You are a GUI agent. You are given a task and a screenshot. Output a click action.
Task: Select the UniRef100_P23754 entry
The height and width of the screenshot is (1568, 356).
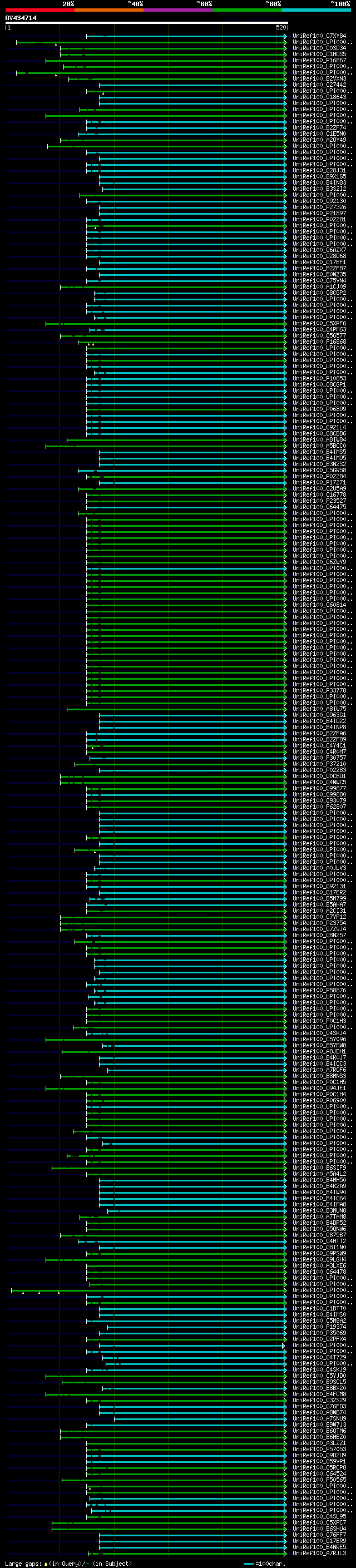[x=319, y=923]
